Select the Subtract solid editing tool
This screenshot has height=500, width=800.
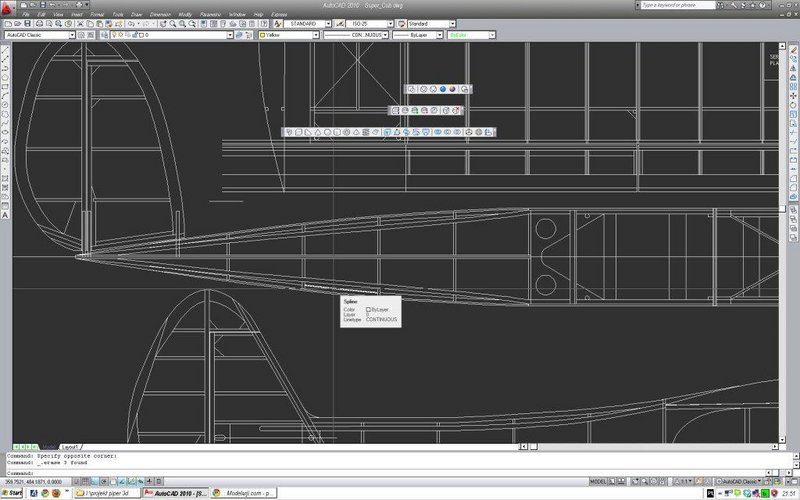click(x=447, y=132)
